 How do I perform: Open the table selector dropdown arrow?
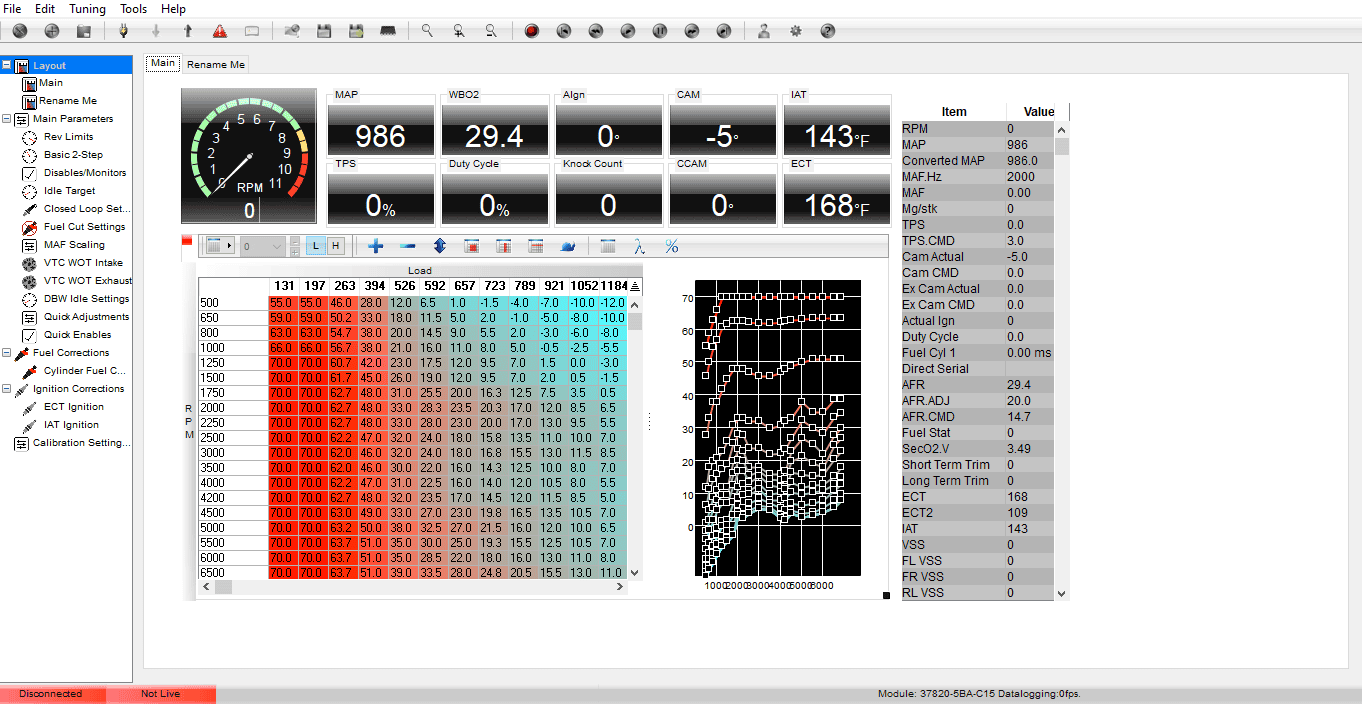coord(229,245)
